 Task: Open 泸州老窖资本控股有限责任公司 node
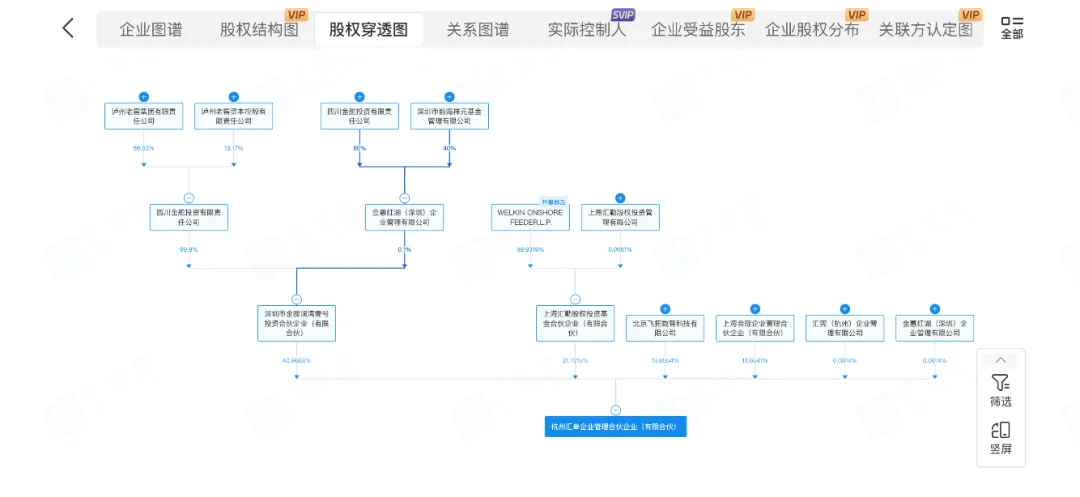tap(233, 116)
